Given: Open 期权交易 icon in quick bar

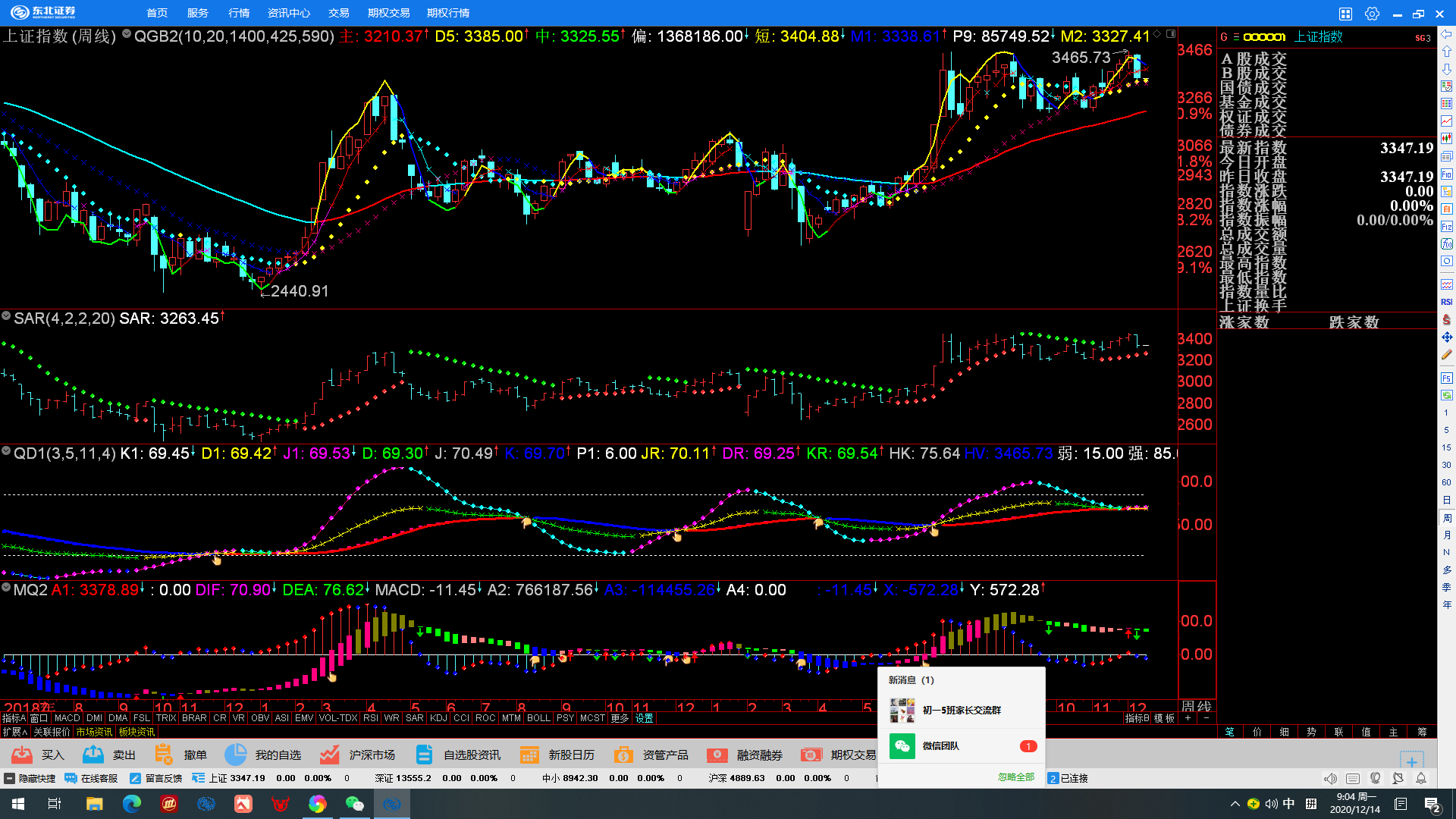Looking at the screenshot, I should click(811, 755).
